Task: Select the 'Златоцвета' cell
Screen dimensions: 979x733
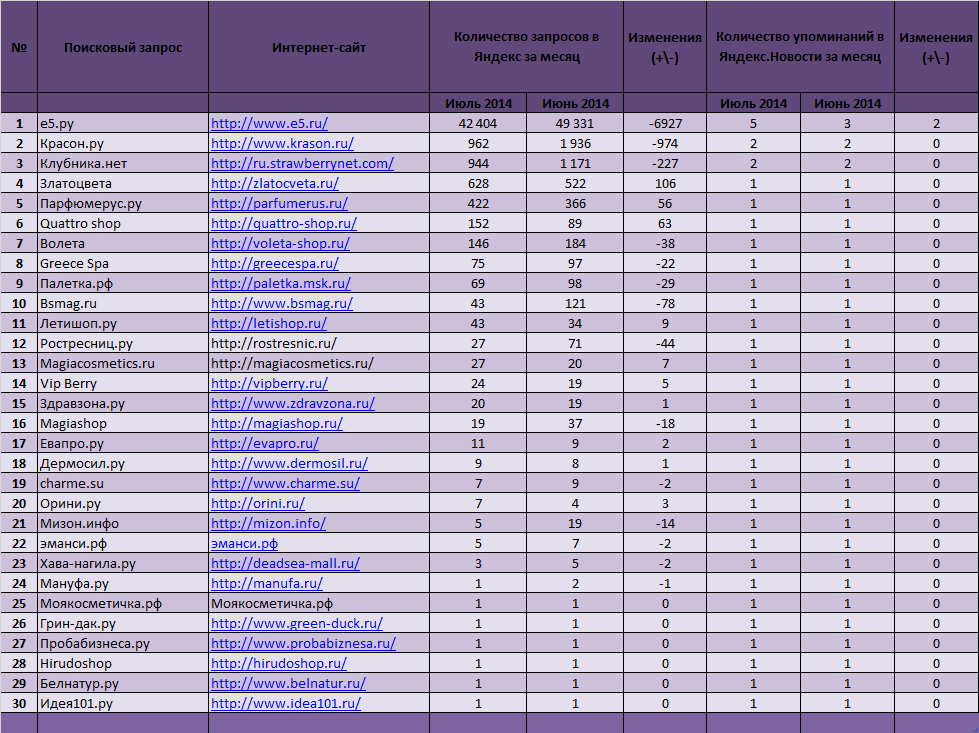Action: [x=123, y=184]
